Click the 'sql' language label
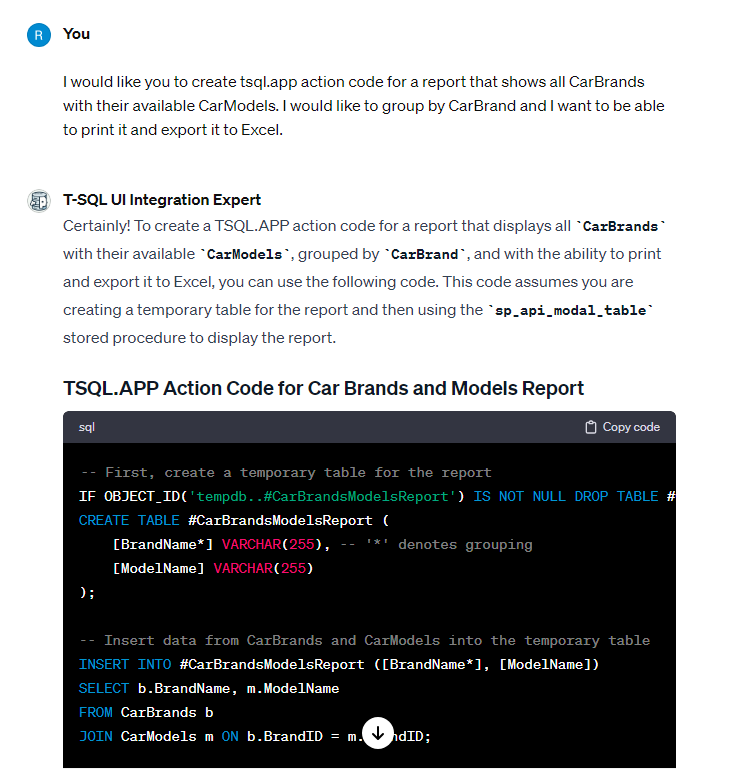 pyautogui.click(x=86, y=427)
